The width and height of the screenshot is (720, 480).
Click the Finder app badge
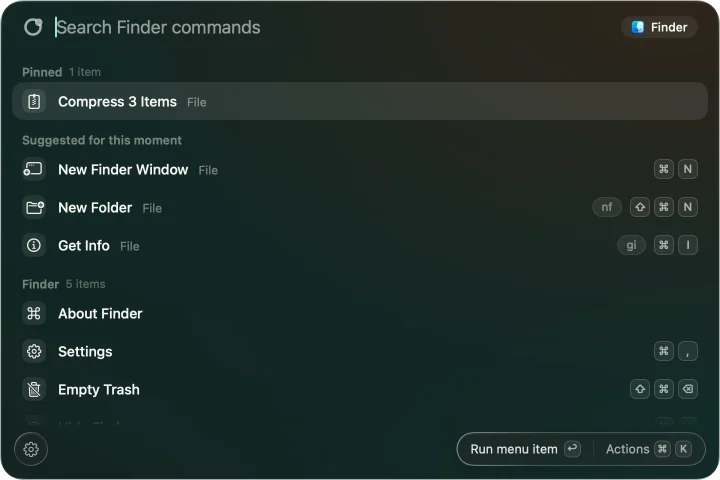pos(659,27)
